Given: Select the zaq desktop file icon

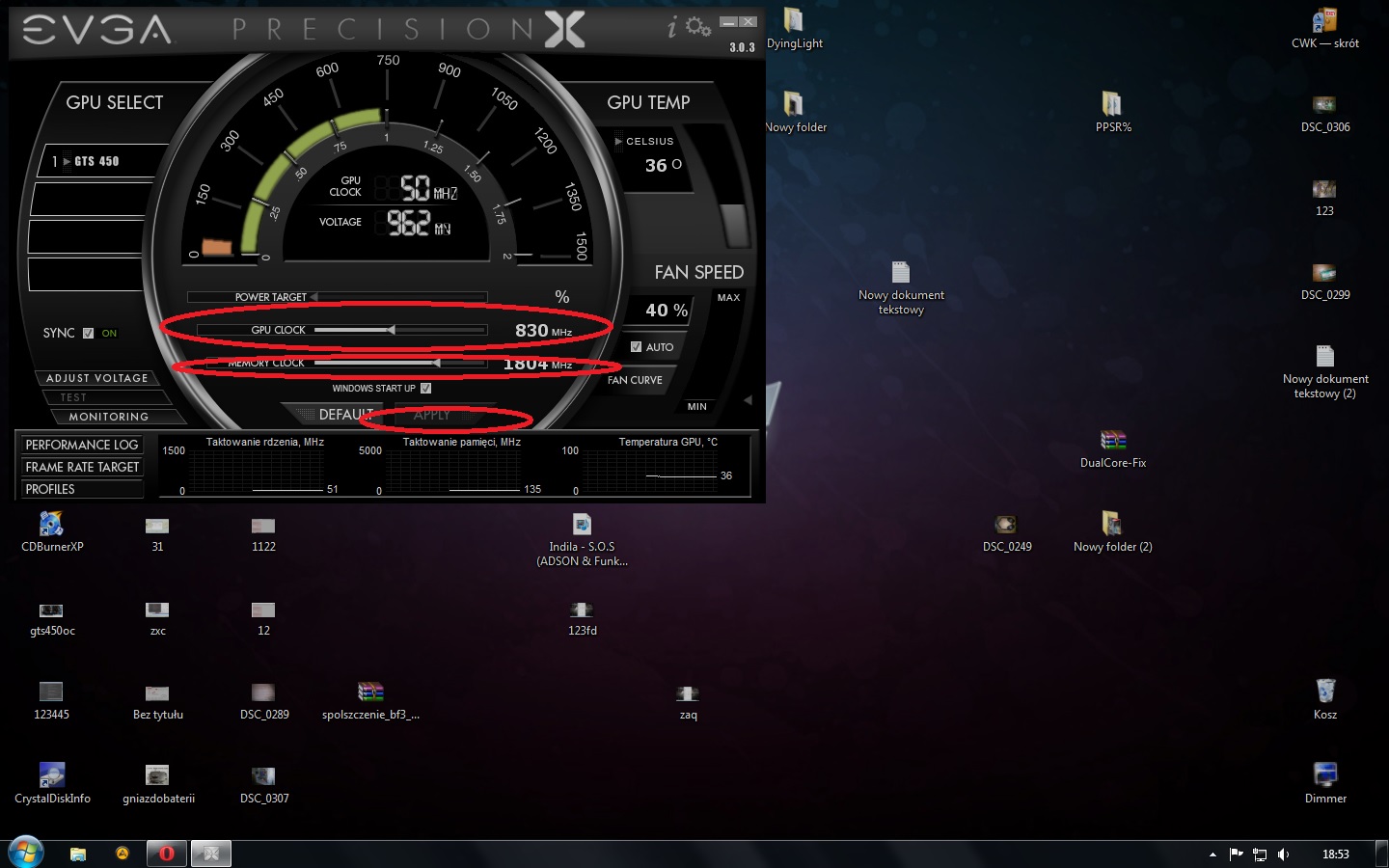Looking at the screenshot, I should coord(688,701).
